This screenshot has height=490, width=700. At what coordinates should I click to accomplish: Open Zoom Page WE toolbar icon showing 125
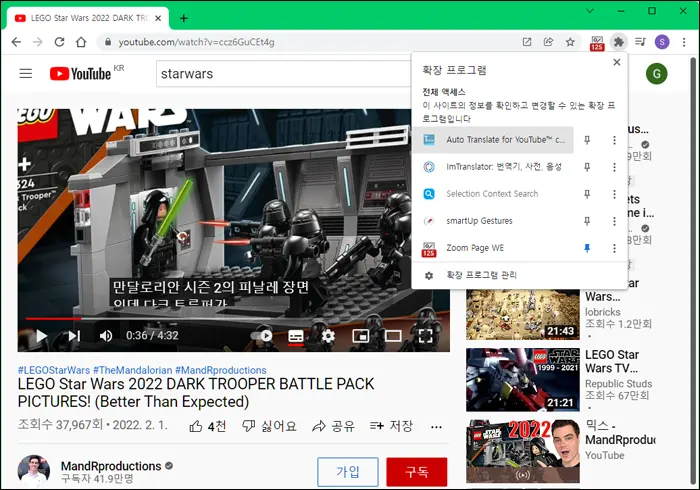(x=597, y=43)
